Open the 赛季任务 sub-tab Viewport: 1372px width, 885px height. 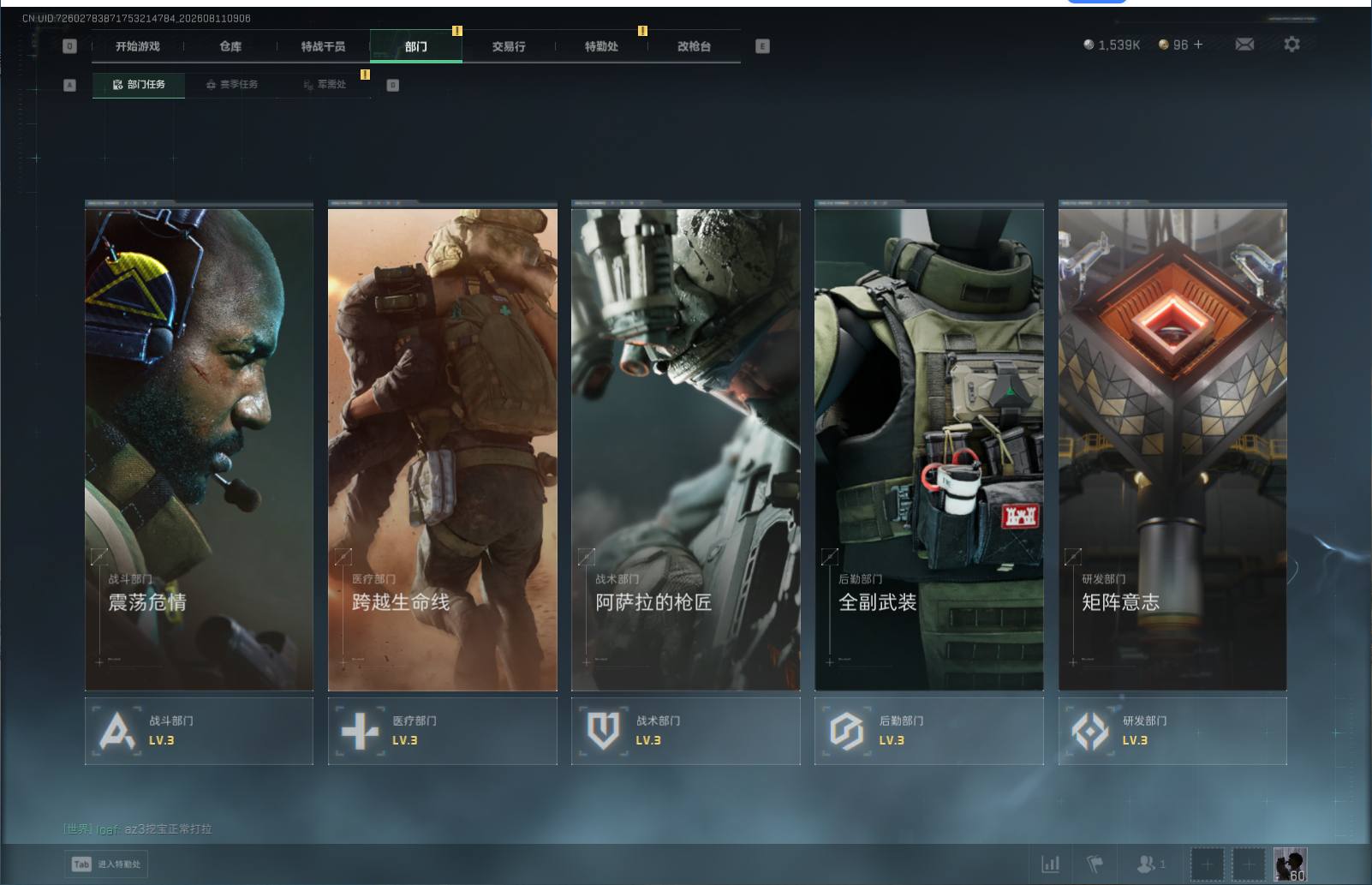tap(231, 84)
